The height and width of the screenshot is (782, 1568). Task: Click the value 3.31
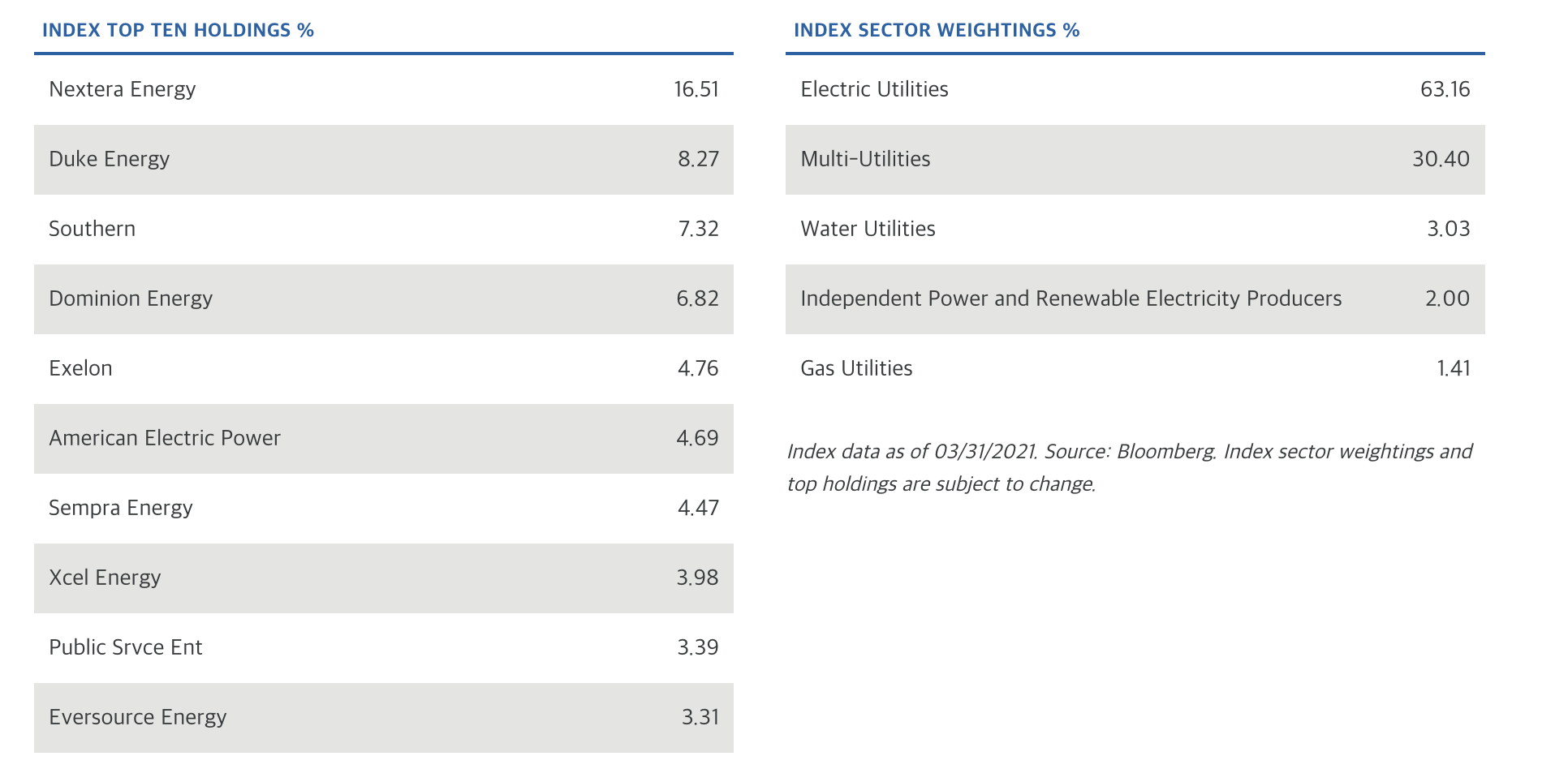pyautogui.click(x=700, y=717)
